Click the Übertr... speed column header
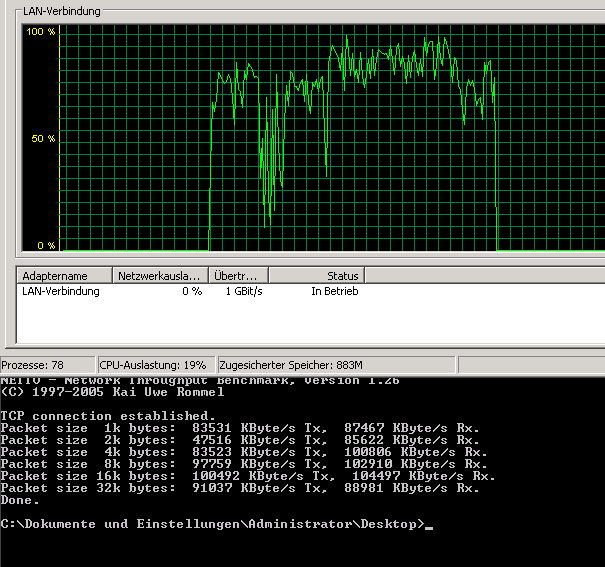 [238, 275]
